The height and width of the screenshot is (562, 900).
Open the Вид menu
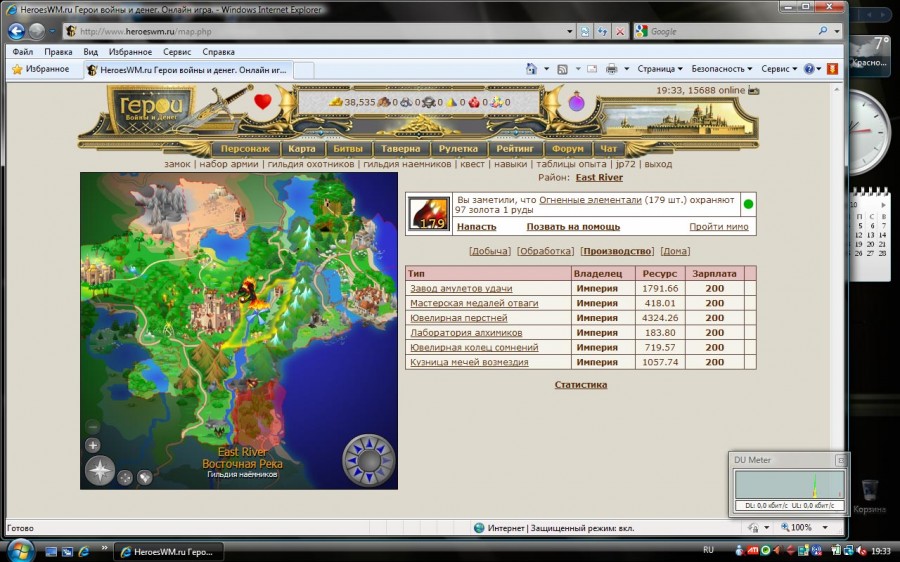click(x=91, y=52)
